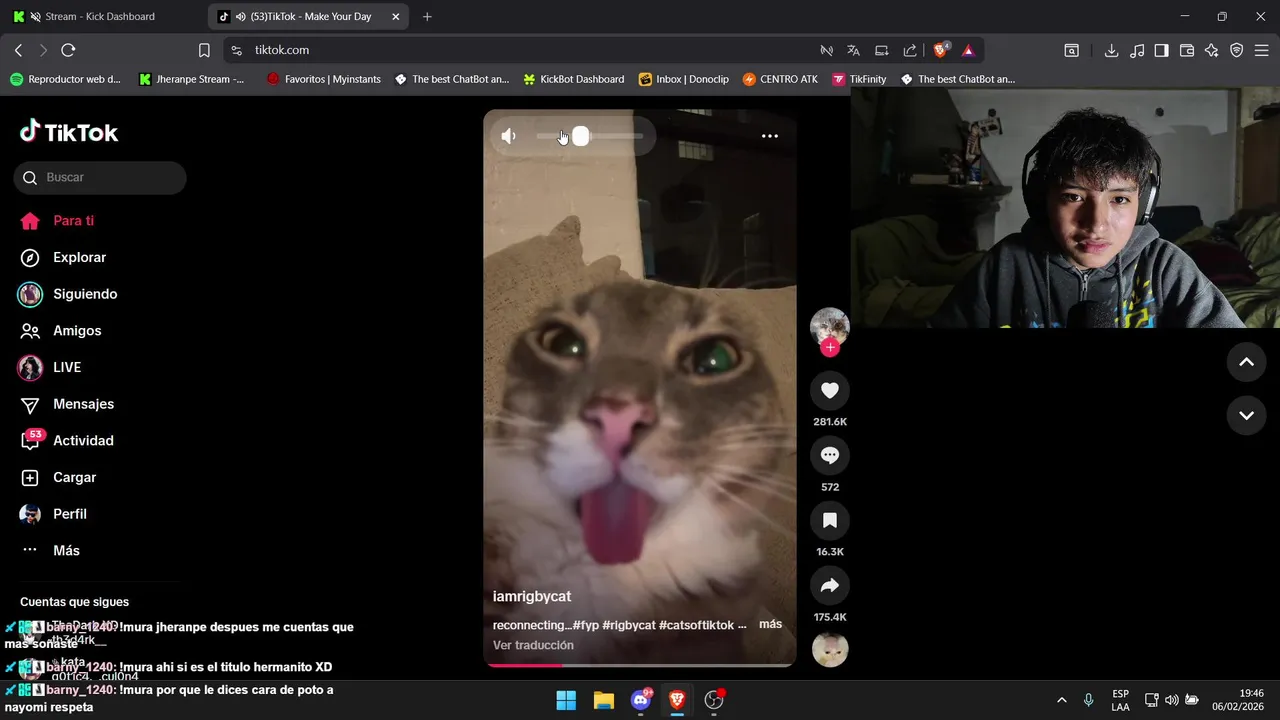Open the CENTRO ATK bookmark
This screenshot has width=1280, height=720.
coord(780,79)
